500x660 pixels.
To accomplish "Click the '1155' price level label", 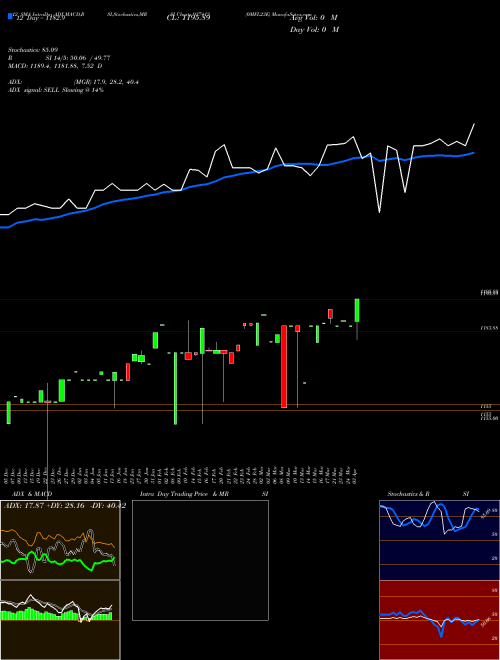I will (x=486, y=407).
